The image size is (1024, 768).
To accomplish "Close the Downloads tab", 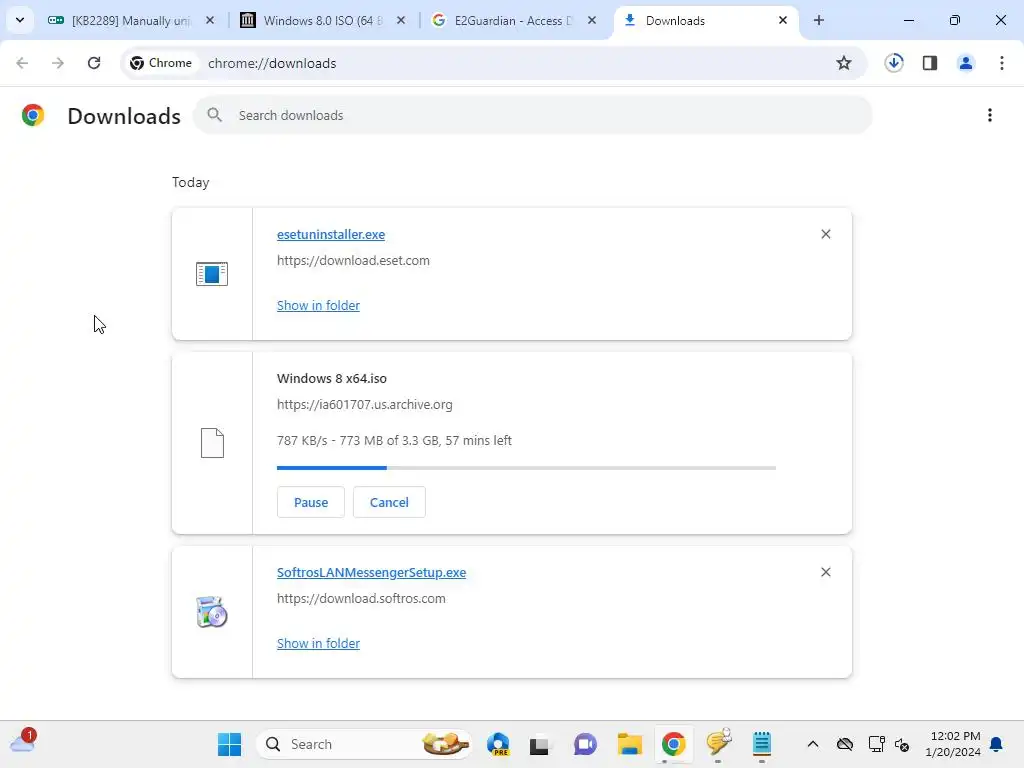I will click(782, 20).
